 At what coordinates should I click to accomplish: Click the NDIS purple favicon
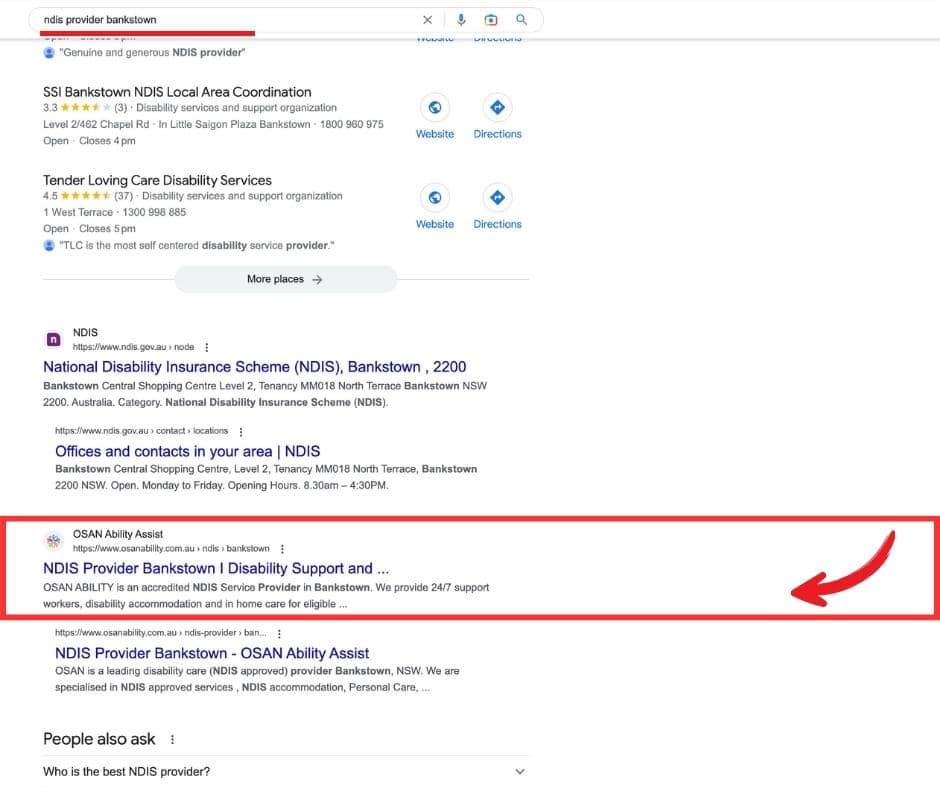pyautogui.click(x=54, y=339)
